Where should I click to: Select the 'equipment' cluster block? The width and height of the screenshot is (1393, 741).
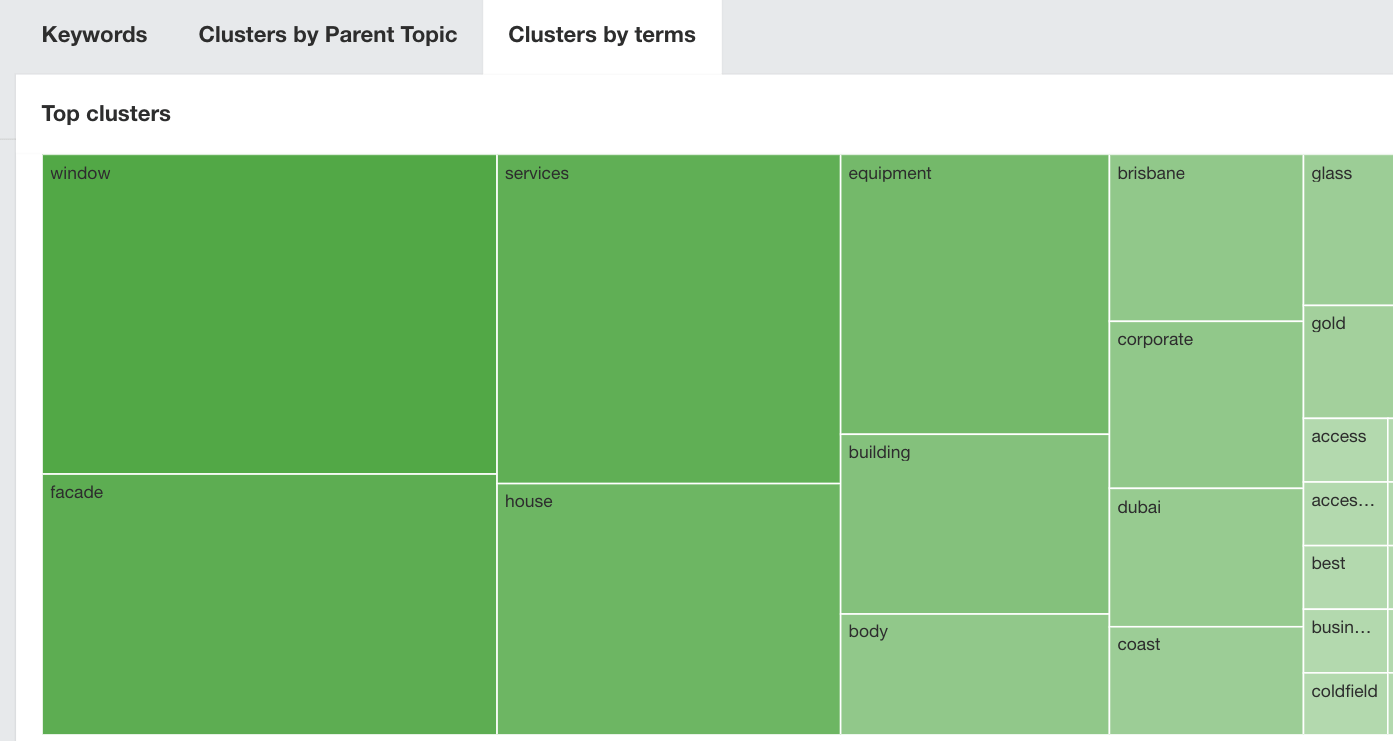973,290
